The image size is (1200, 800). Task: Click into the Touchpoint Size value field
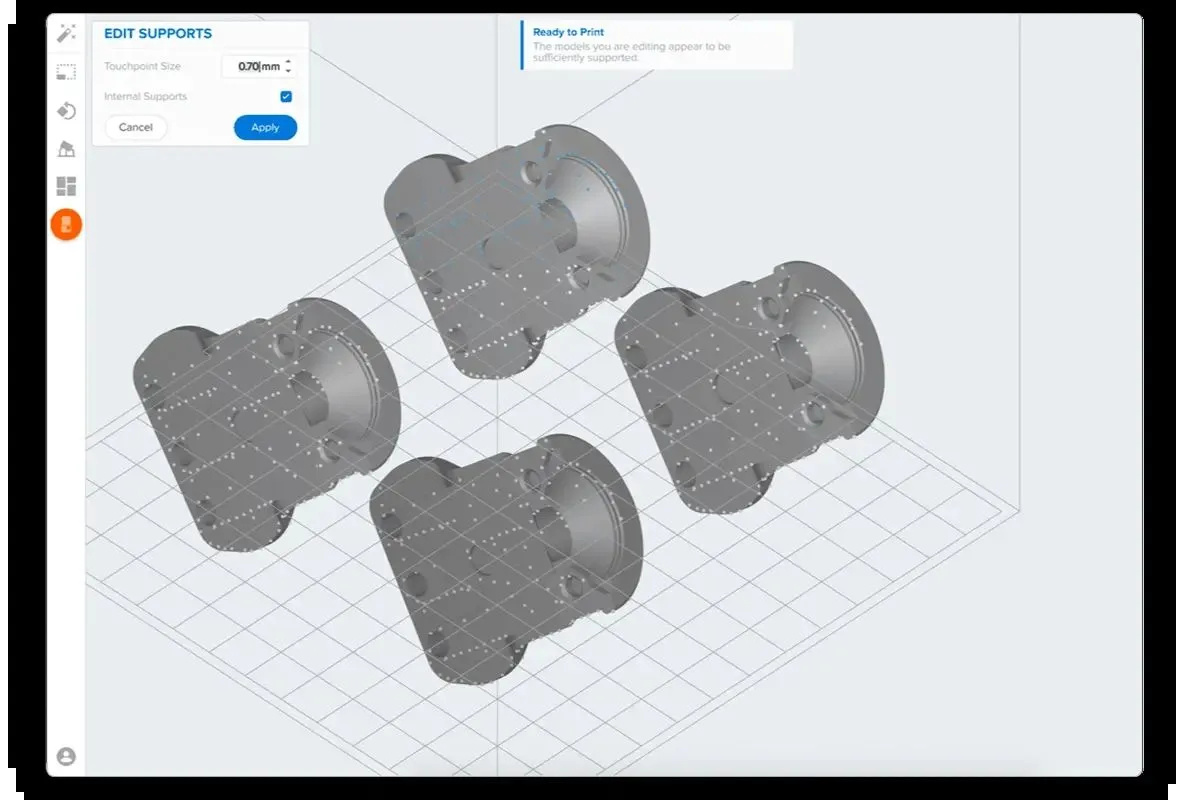pos(252,67)
